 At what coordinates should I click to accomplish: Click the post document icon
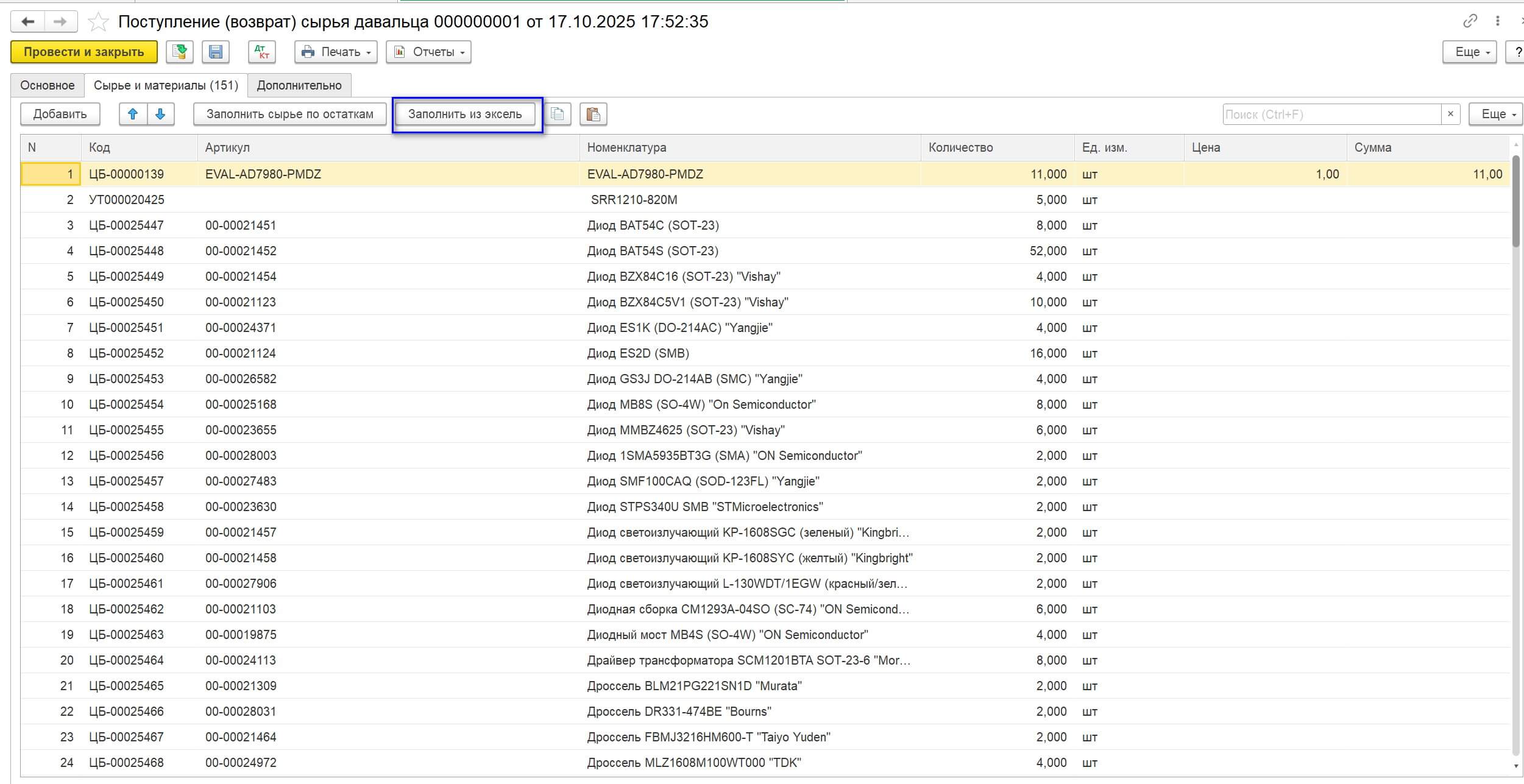click(179, 52)
